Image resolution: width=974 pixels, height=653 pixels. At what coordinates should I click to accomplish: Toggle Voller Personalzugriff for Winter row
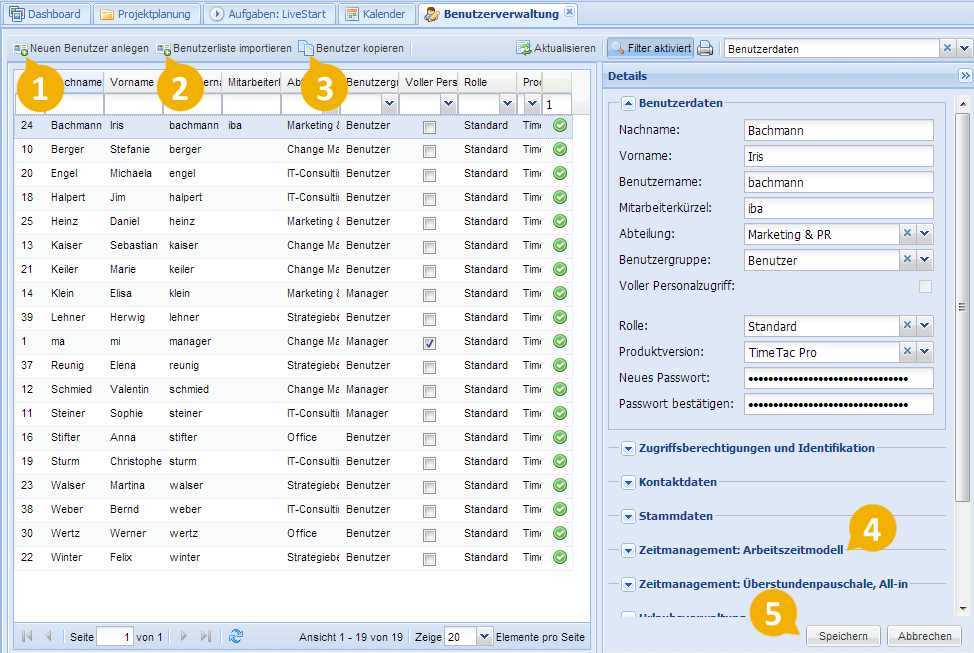pyautogui.click(x=429, y=560)
